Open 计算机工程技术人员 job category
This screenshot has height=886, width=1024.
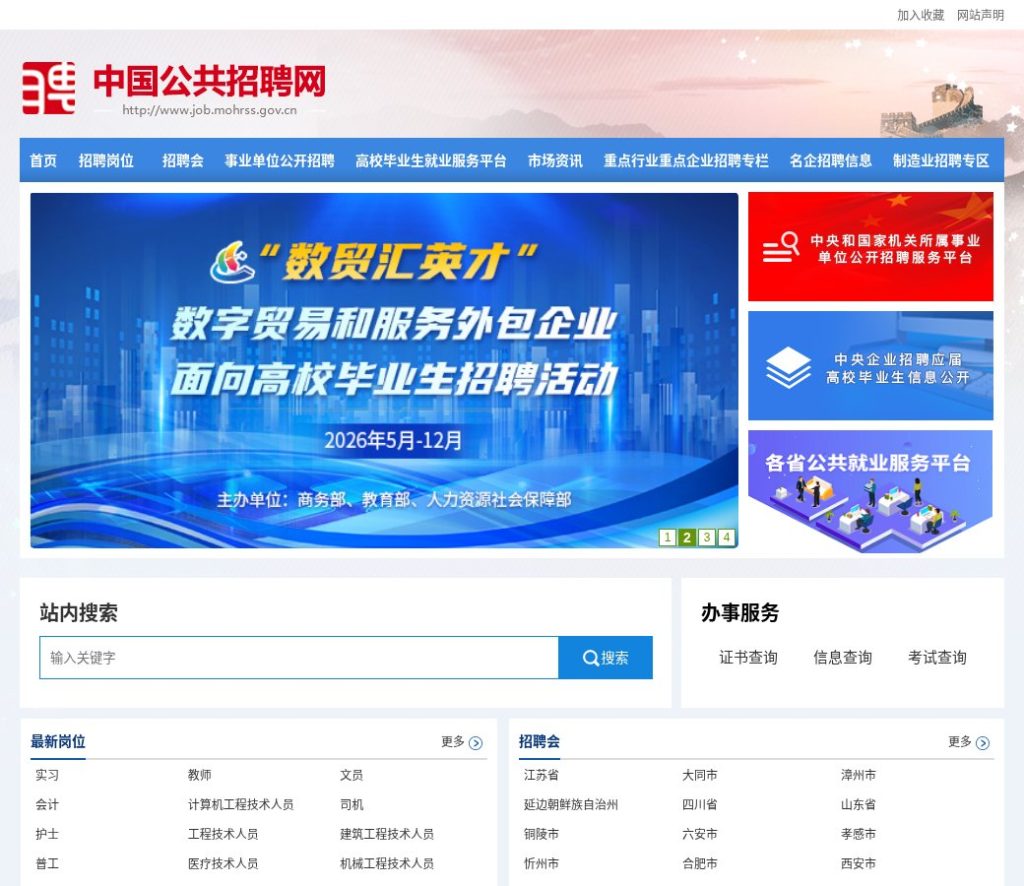240,804
